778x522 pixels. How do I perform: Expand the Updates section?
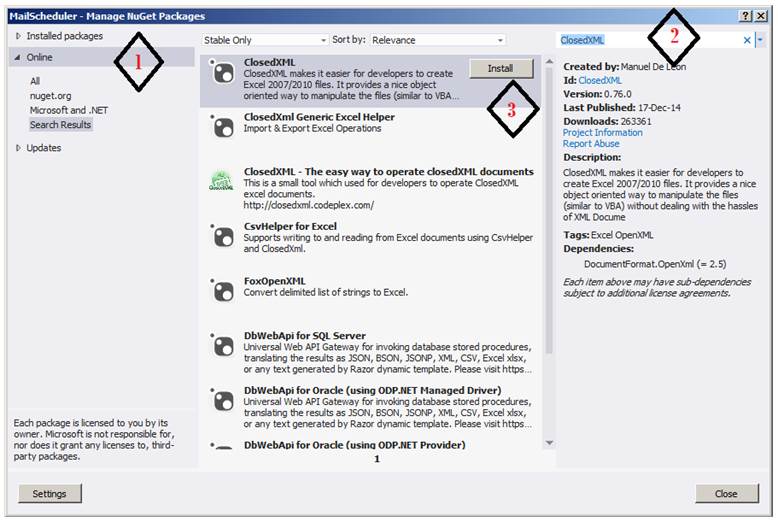click(18, 148)
